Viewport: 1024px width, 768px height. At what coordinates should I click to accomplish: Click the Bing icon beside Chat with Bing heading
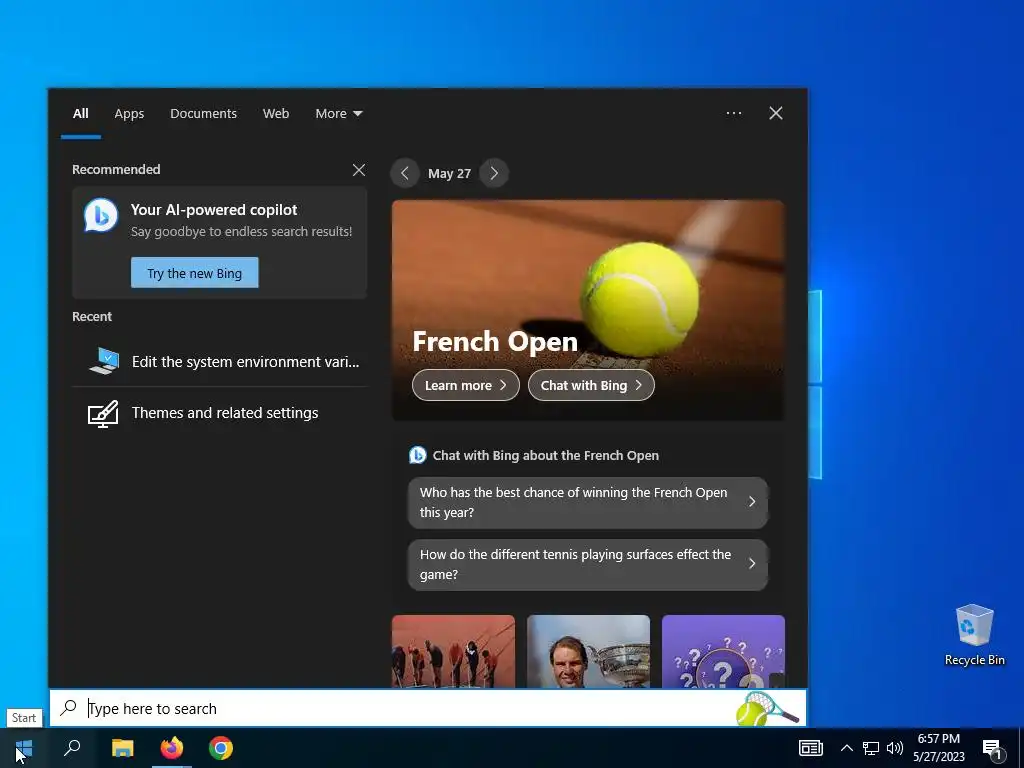tap(417, 455)
